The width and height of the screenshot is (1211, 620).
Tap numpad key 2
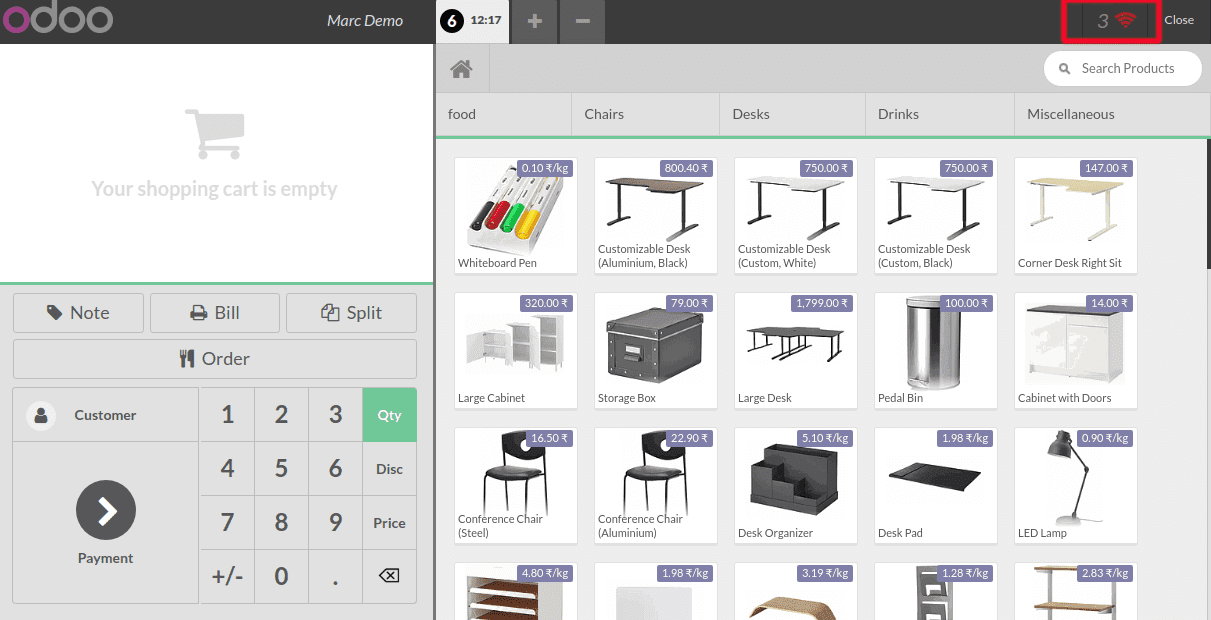(281, 415)
